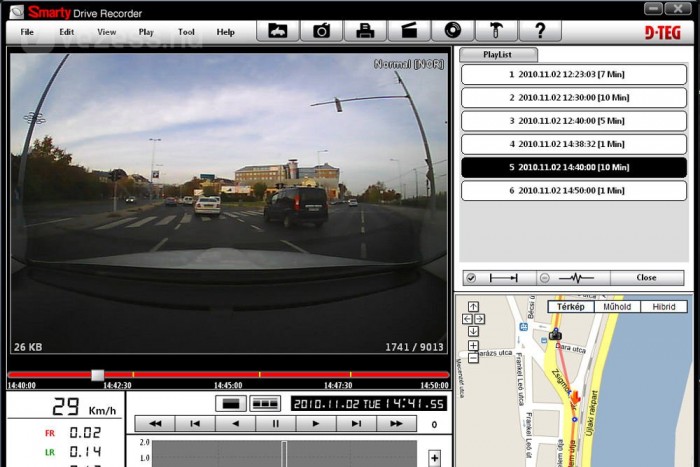Image resolution: width=700 pixels, height=467 pixels.
Task: Pause the video playback
Action: coord(276,424)
